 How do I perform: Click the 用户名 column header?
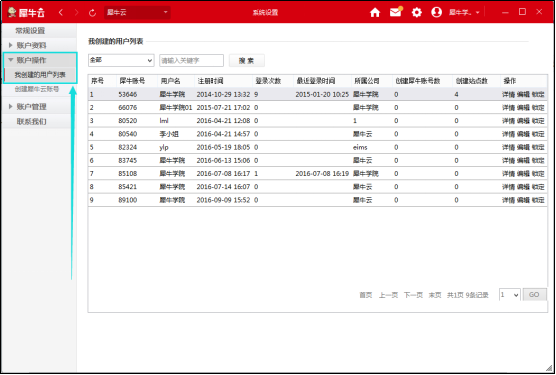coord(171,81)
